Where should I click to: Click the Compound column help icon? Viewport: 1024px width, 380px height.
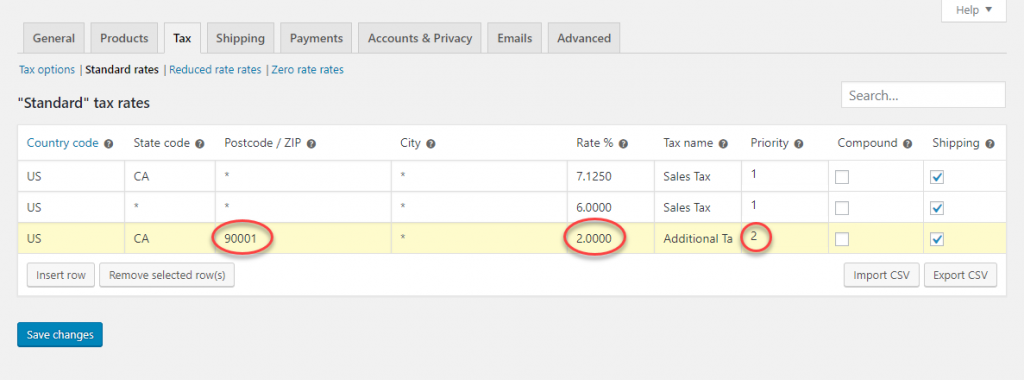[x=907, y=144]
